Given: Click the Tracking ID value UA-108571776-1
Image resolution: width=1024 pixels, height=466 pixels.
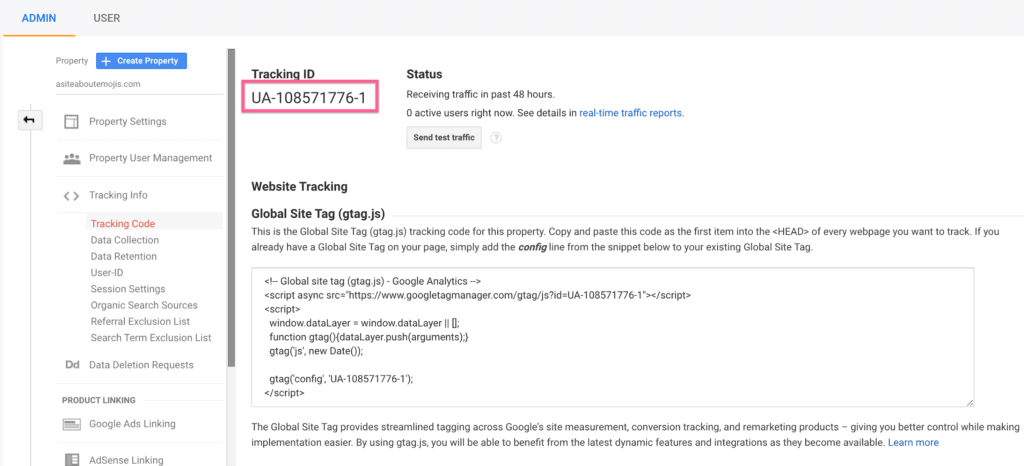Looking at the screenshot, I should click(309, 99).
